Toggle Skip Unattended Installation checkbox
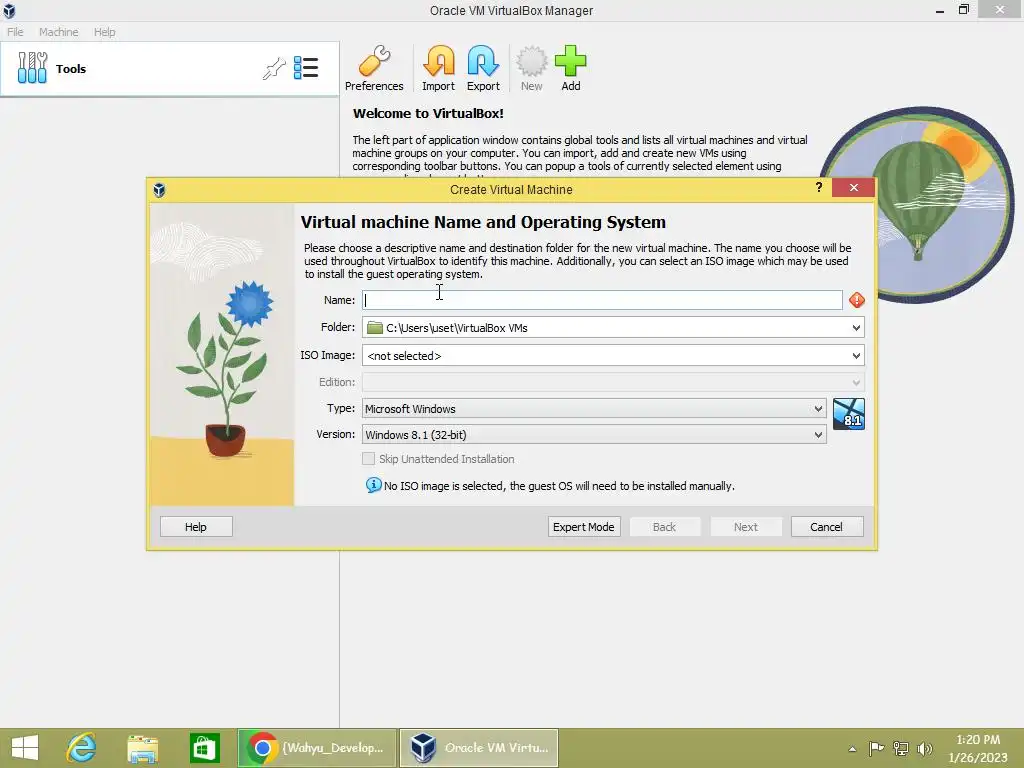This screenshot has width=1024, height=768. [x=368, y=459]
